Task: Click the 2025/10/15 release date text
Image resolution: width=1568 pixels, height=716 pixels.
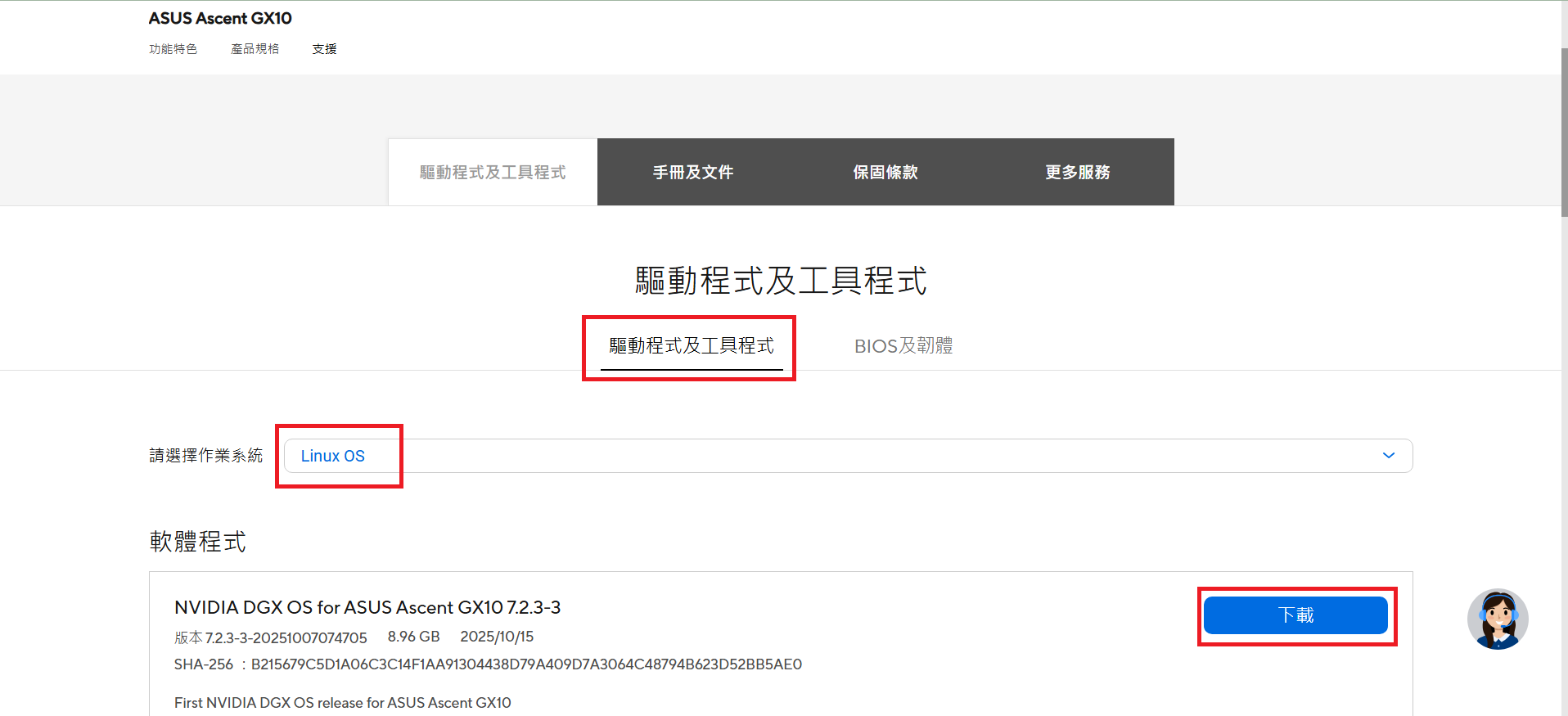Action: pyautogui.click(x=496, y=637)
